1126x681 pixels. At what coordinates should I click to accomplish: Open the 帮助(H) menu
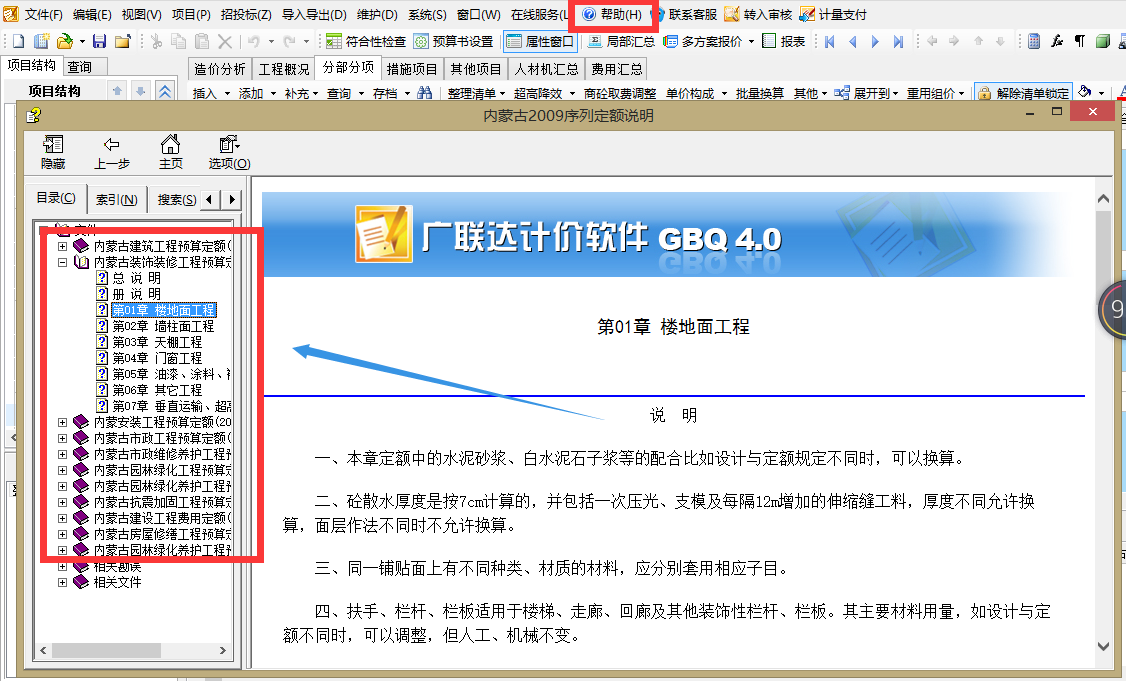click(613, 14)
